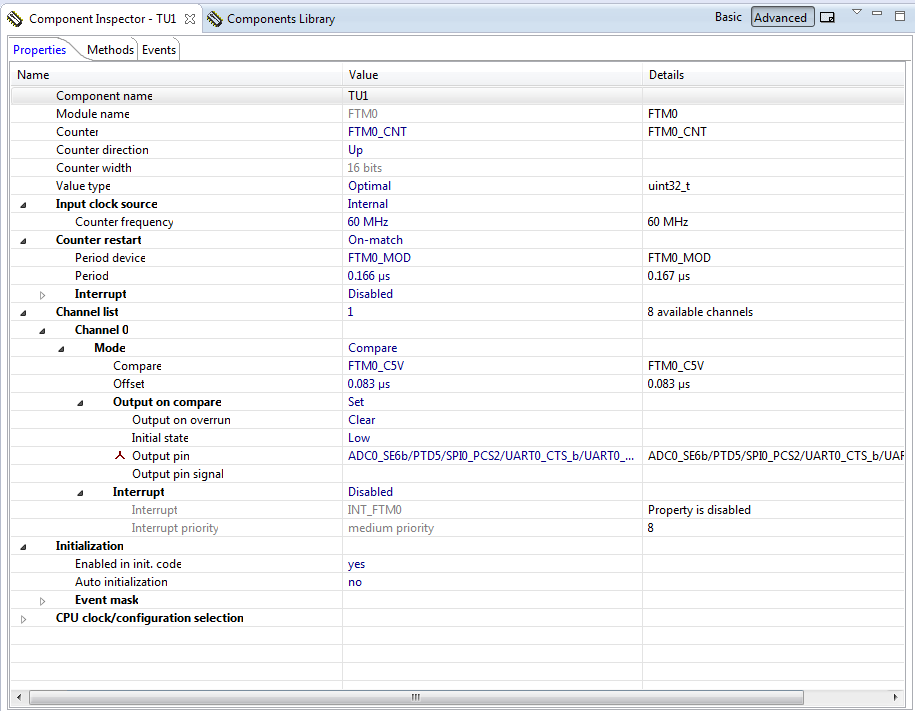Click the Component Inspector chip icon

pos(15,19)
